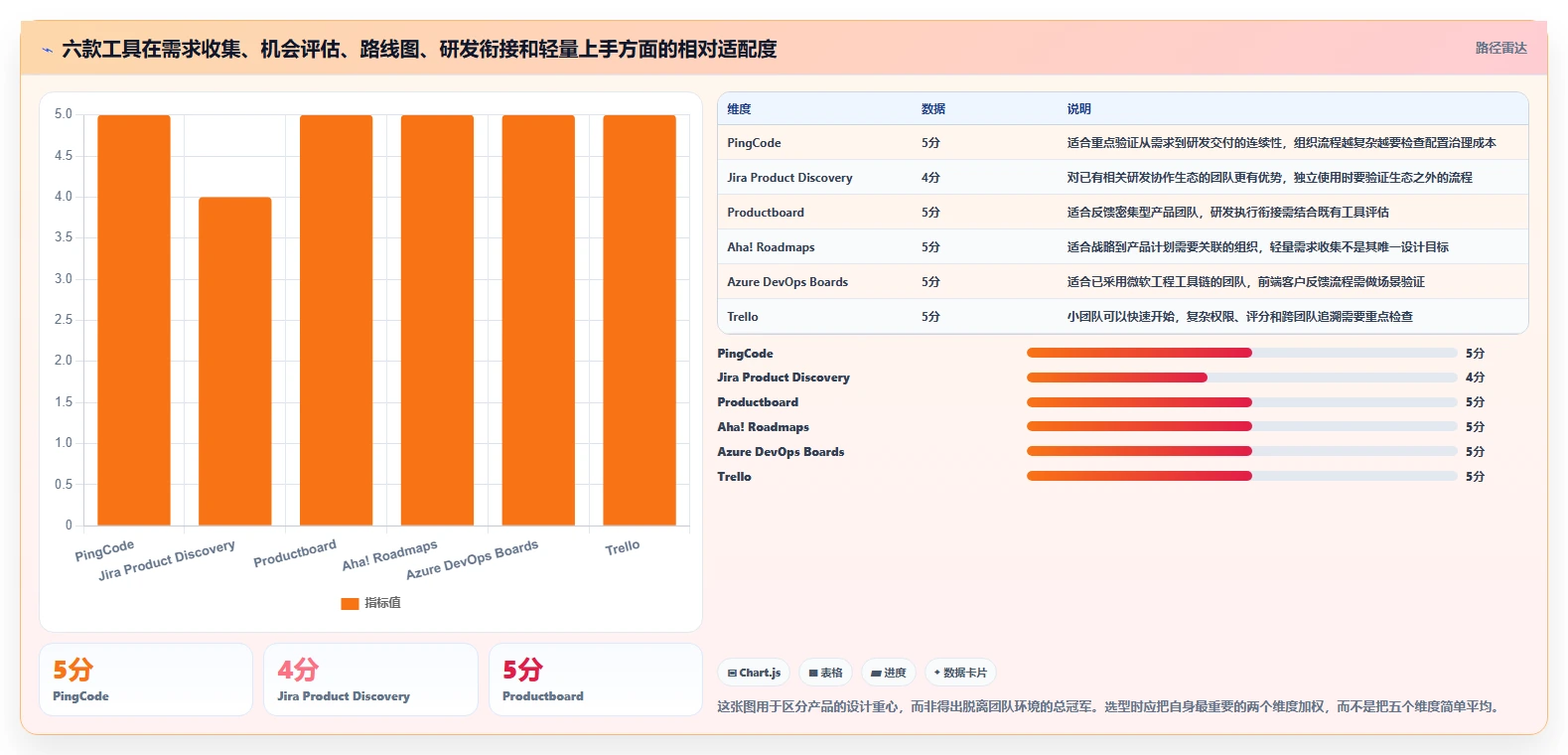Click the 指标值 legend label
The image size is (1568, 755).
pos(382,603)
